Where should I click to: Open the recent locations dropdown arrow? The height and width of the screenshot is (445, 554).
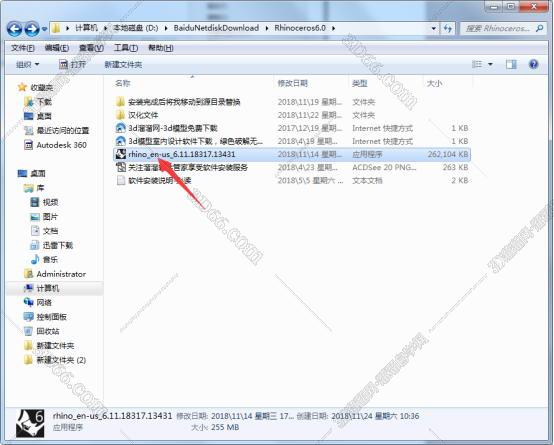[x=44, y=29]
